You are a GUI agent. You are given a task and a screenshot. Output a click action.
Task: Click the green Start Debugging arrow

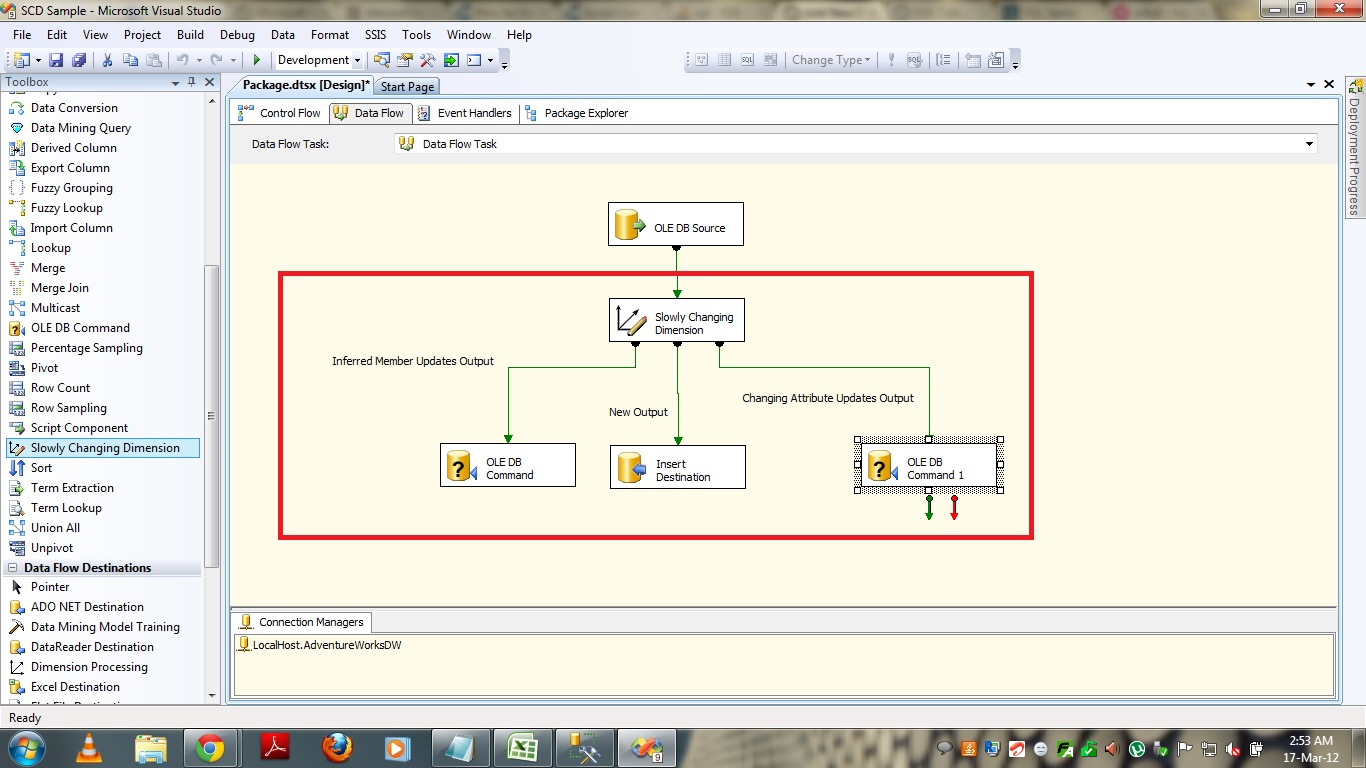[257, 60]
